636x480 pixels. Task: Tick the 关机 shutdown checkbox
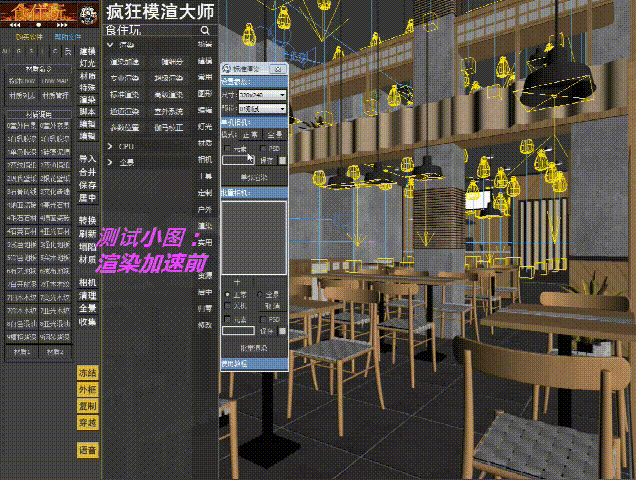(x=227, y=306)
